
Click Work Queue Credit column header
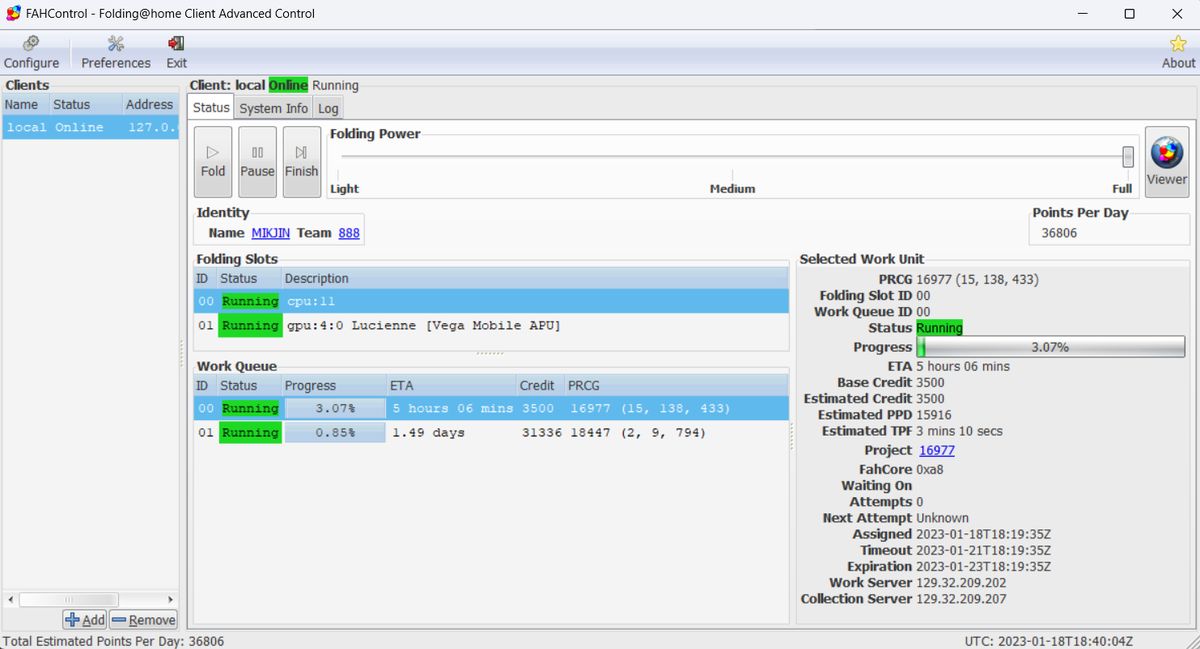pyautogui.click(x=540, y=385)
